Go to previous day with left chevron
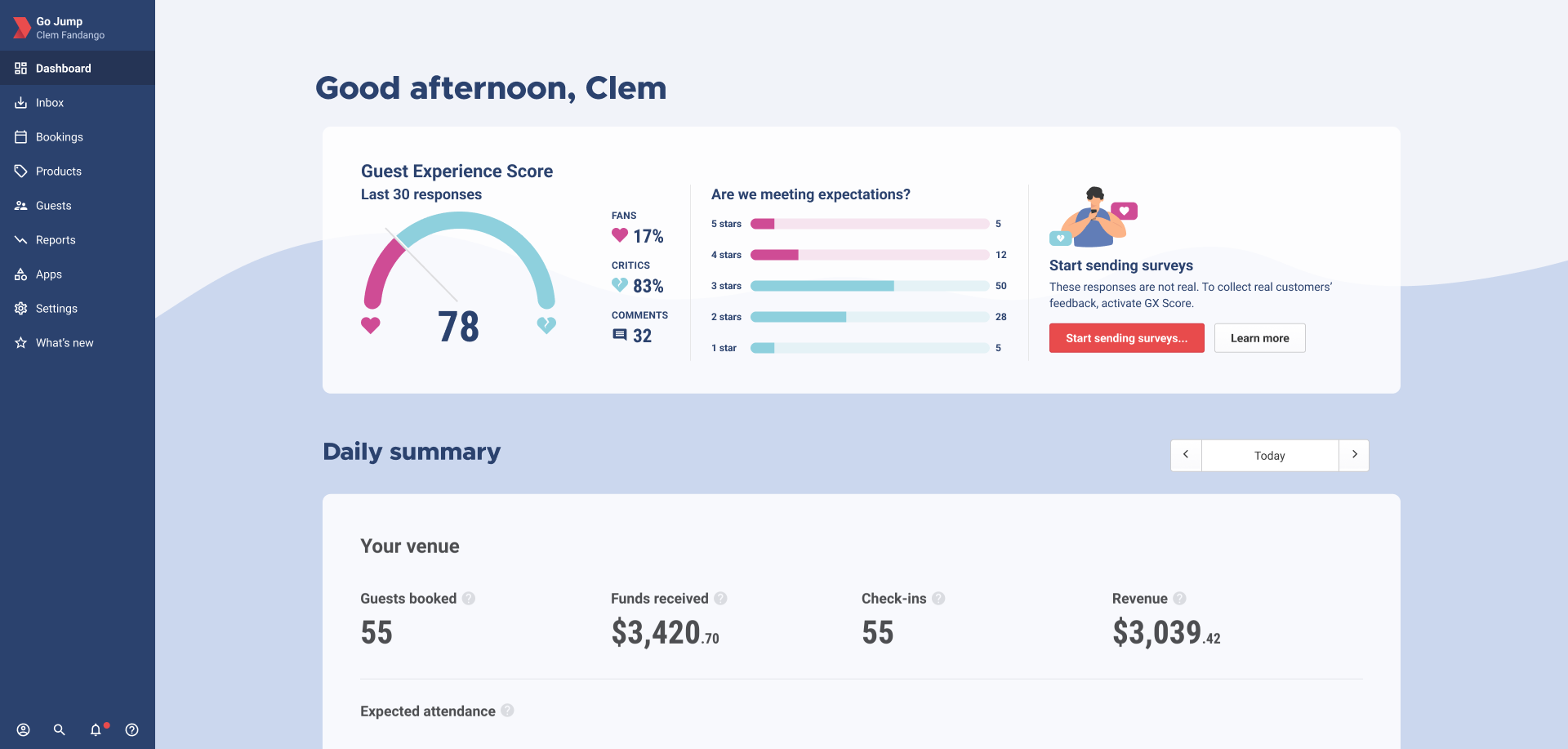The width and height of the screenshot is (1568, 749). coord(1186,455)
